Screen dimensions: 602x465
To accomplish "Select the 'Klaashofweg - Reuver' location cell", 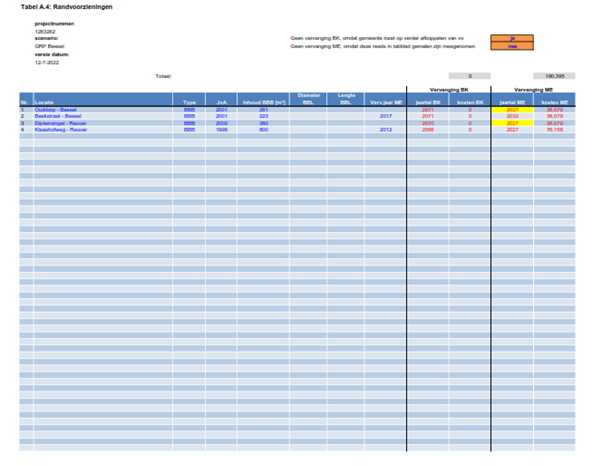I will (61, 130).
